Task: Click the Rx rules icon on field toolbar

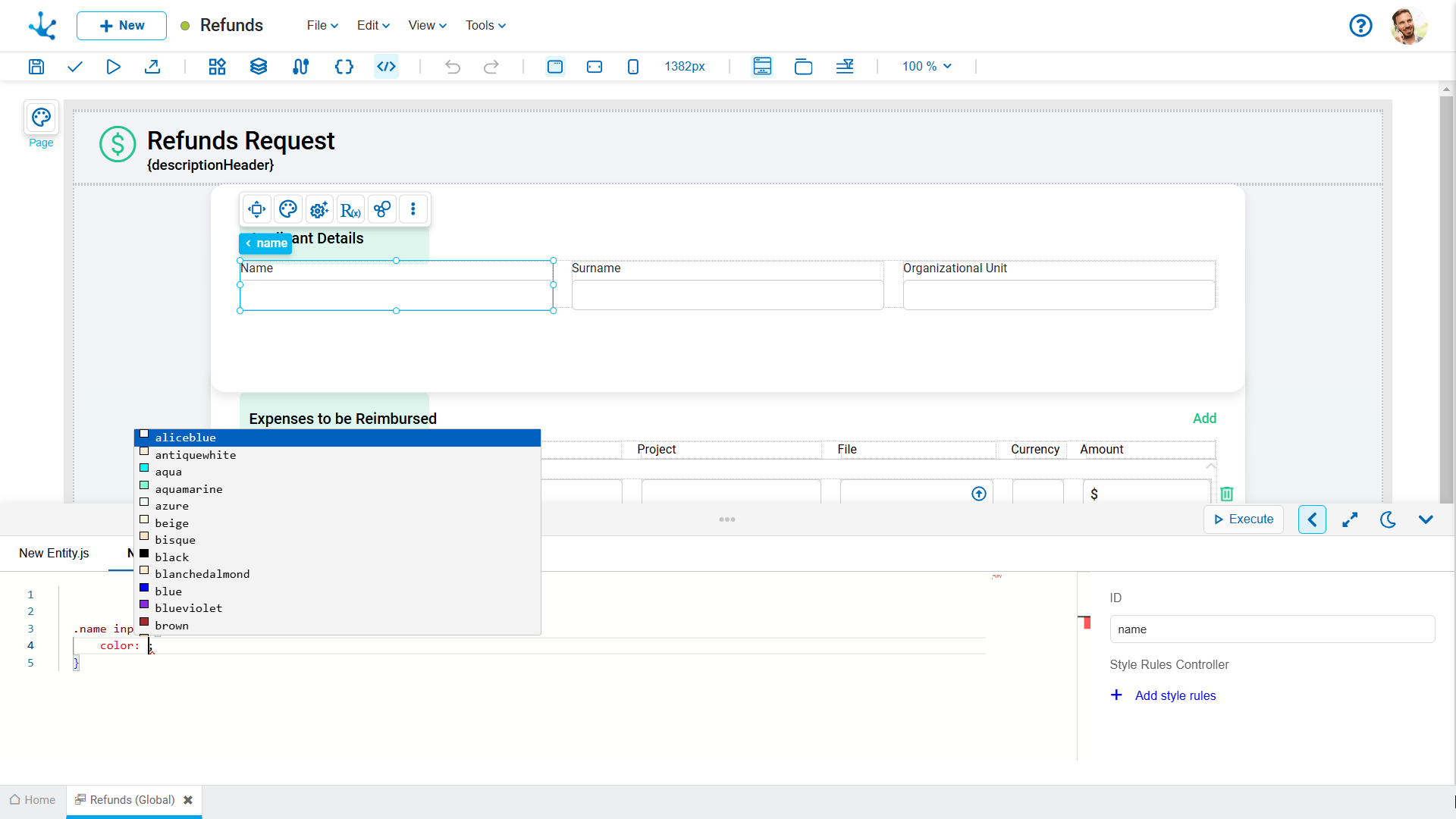Action: [350, 209]
